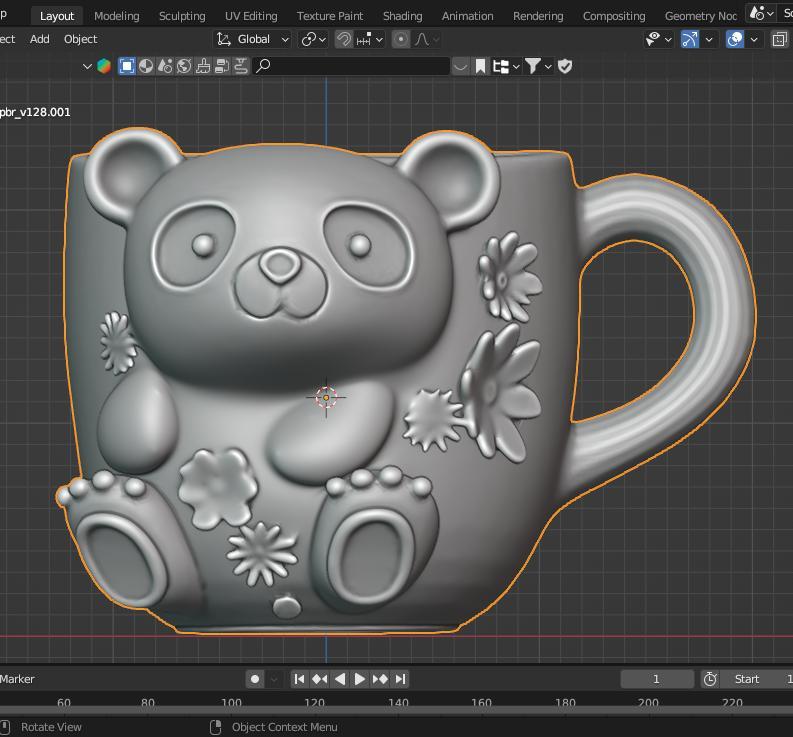Click the use preview range clock icon
This screenshot has height=737, width=793.
coord(710,679)
